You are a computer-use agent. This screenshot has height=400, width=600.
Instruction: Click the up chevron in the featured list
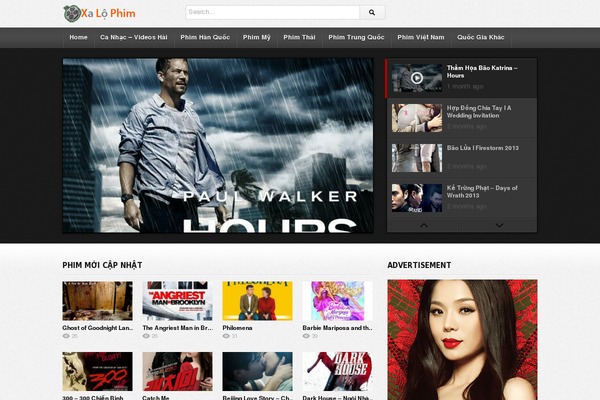point(424,225)
